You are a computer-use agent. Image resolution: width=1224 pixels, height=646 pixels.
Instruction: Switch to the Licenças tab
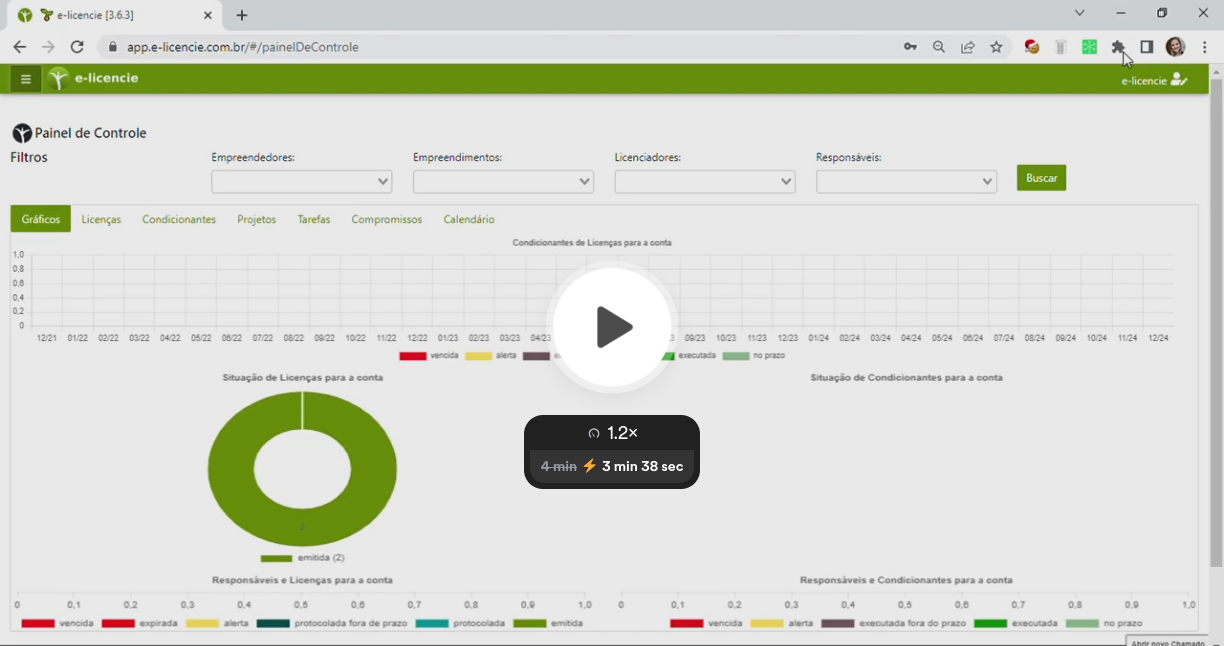(x=101, y=220)
